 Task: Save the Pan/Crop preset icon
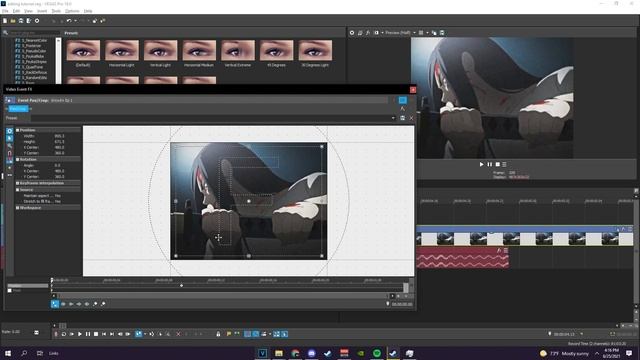point(402,118)
